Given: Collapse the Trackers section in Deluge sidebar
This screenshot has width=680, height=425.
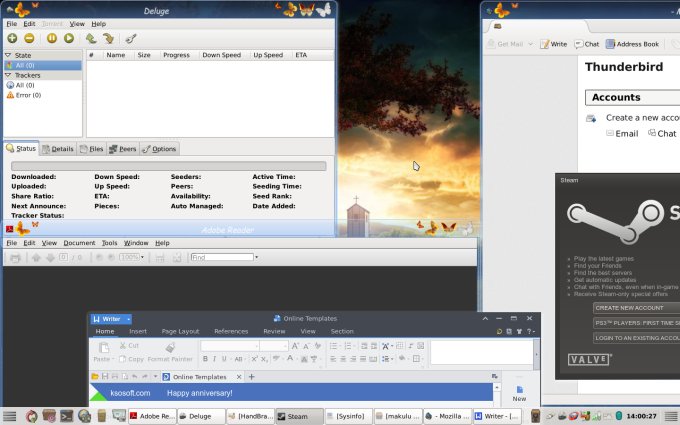Looking at the screenshot, I should pos(8,75).
